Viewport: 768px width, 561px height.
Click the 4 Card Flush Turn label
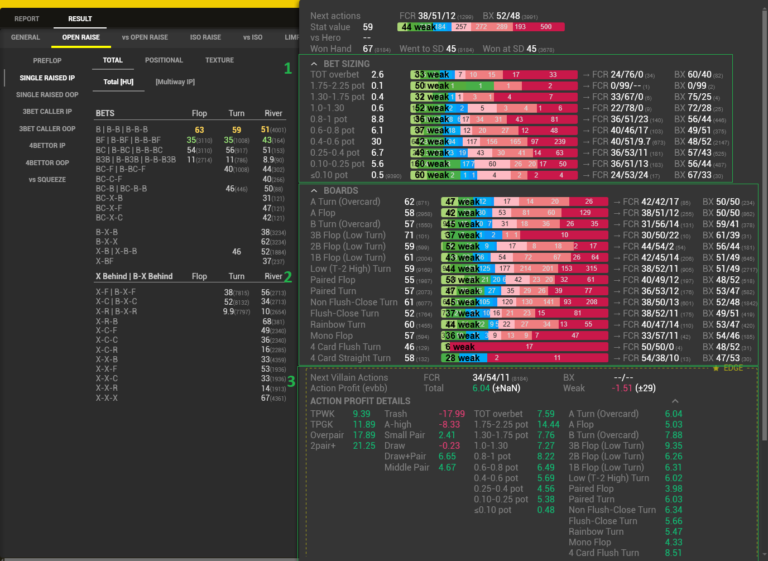(345, 347)
